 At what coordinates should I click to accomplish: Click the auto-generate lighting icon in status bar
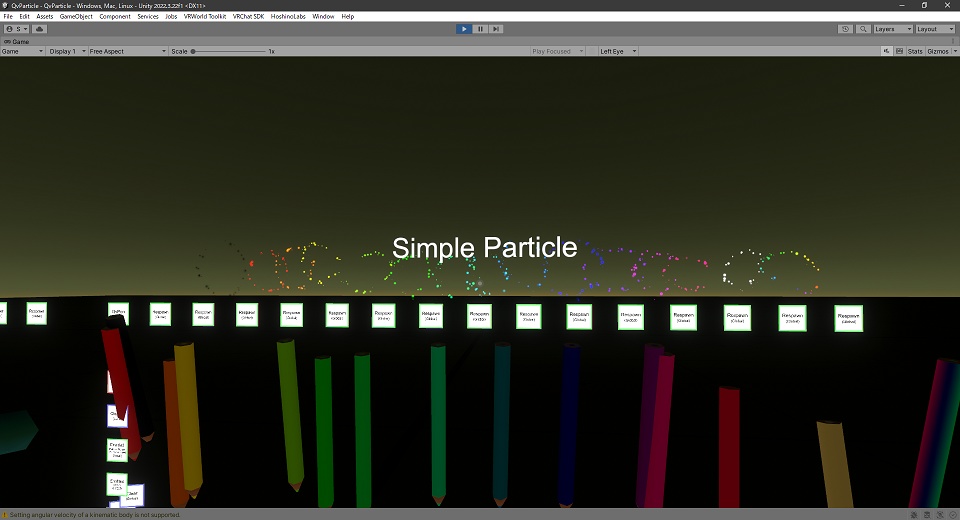click(940, 515)
